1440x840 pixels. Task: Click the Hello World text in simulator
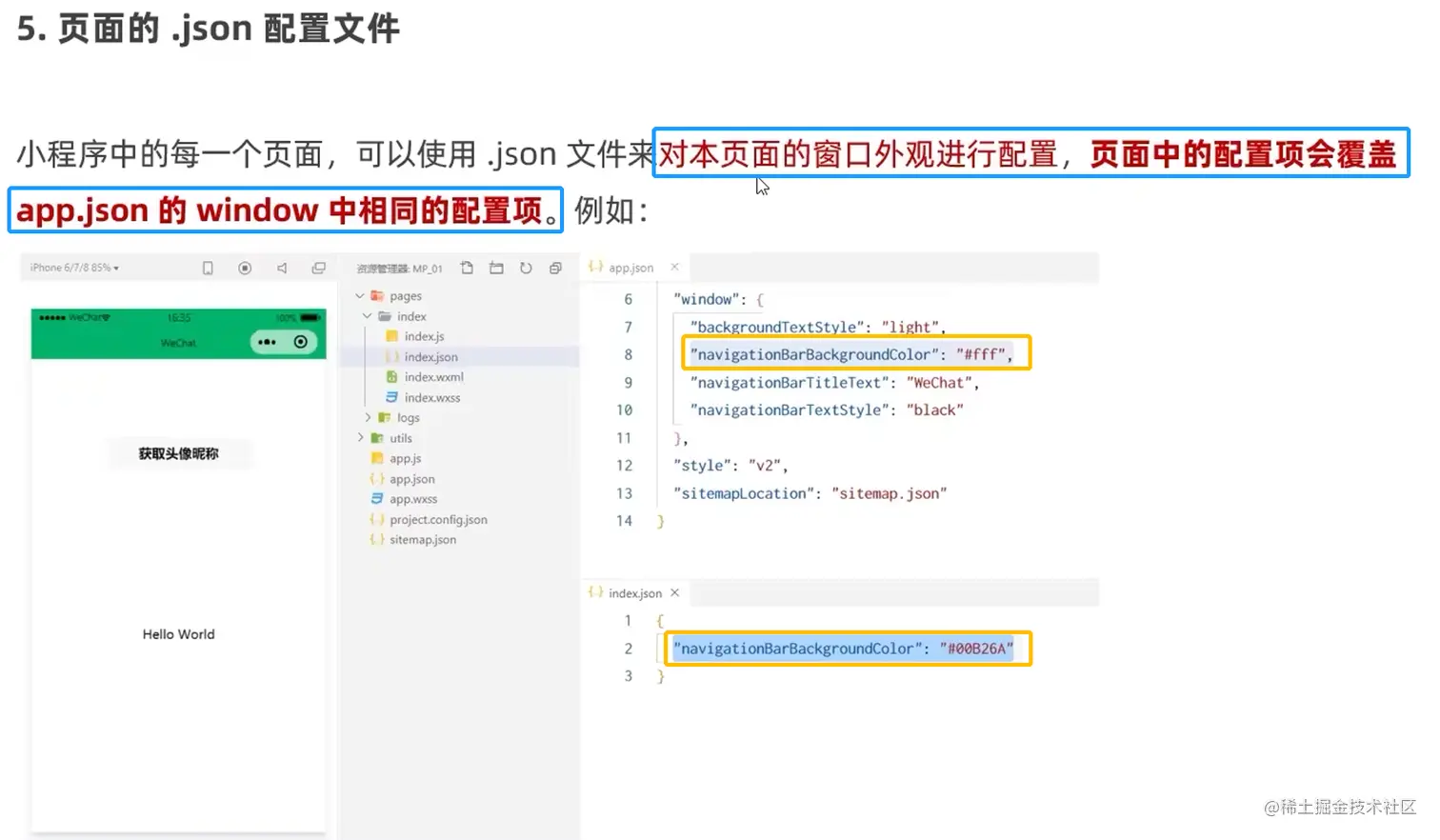pyautogui.click(x=178, y=634)
